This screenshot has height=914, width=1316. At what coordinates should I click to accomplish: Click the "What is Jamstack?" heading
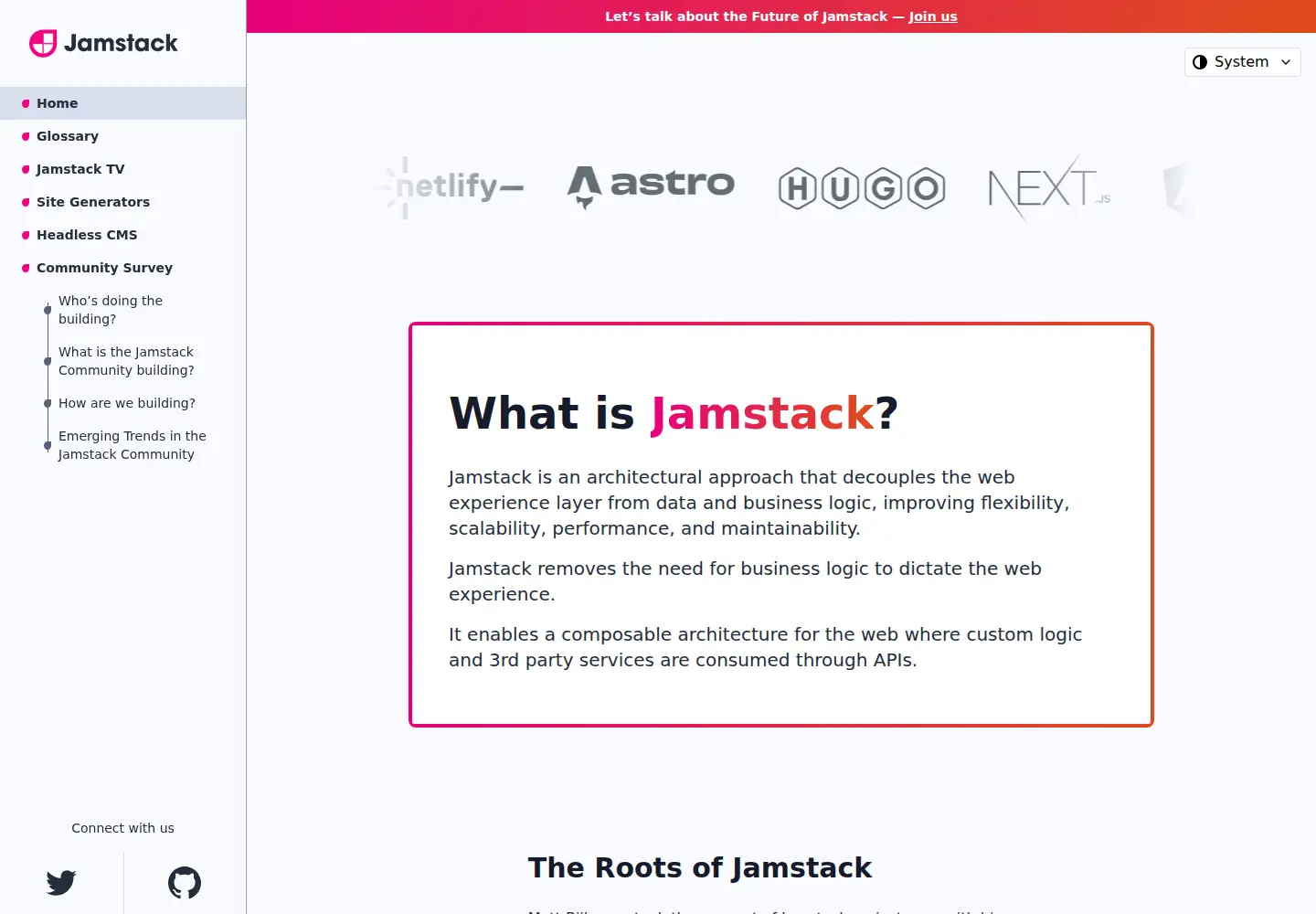(x=674, y=413)
